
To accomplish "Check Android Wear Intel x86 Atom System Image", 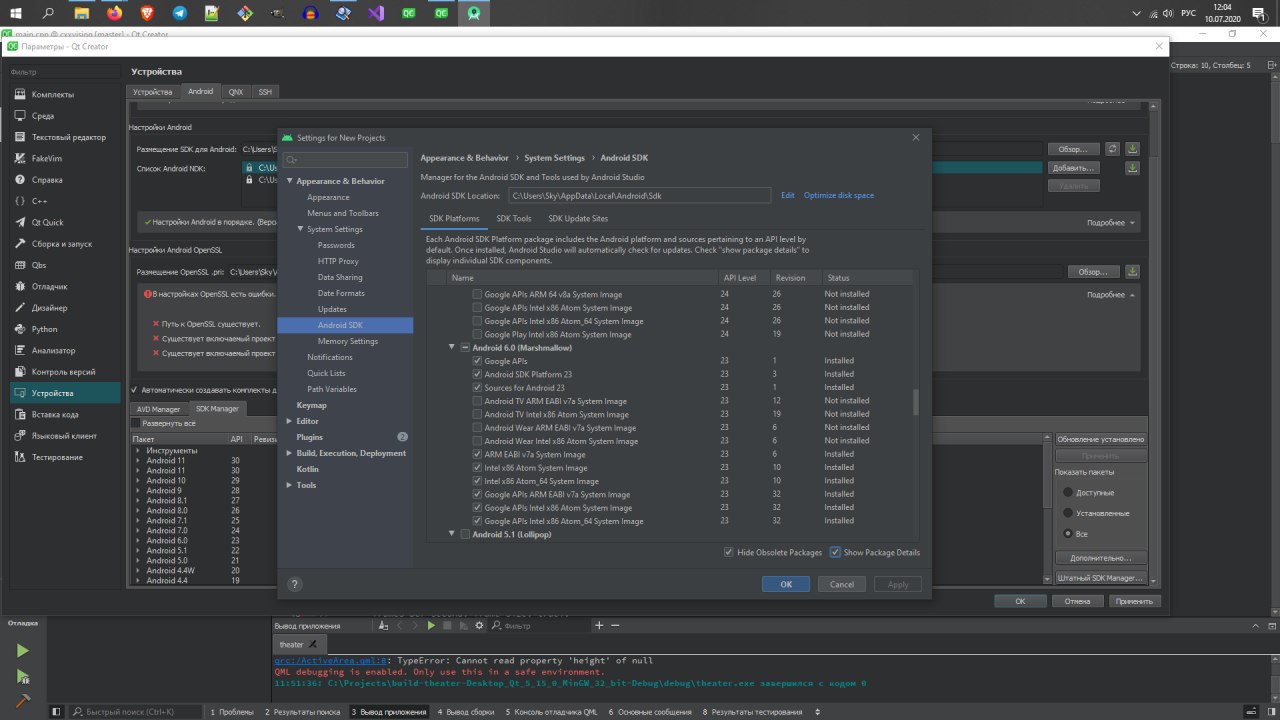I will 477,441.
